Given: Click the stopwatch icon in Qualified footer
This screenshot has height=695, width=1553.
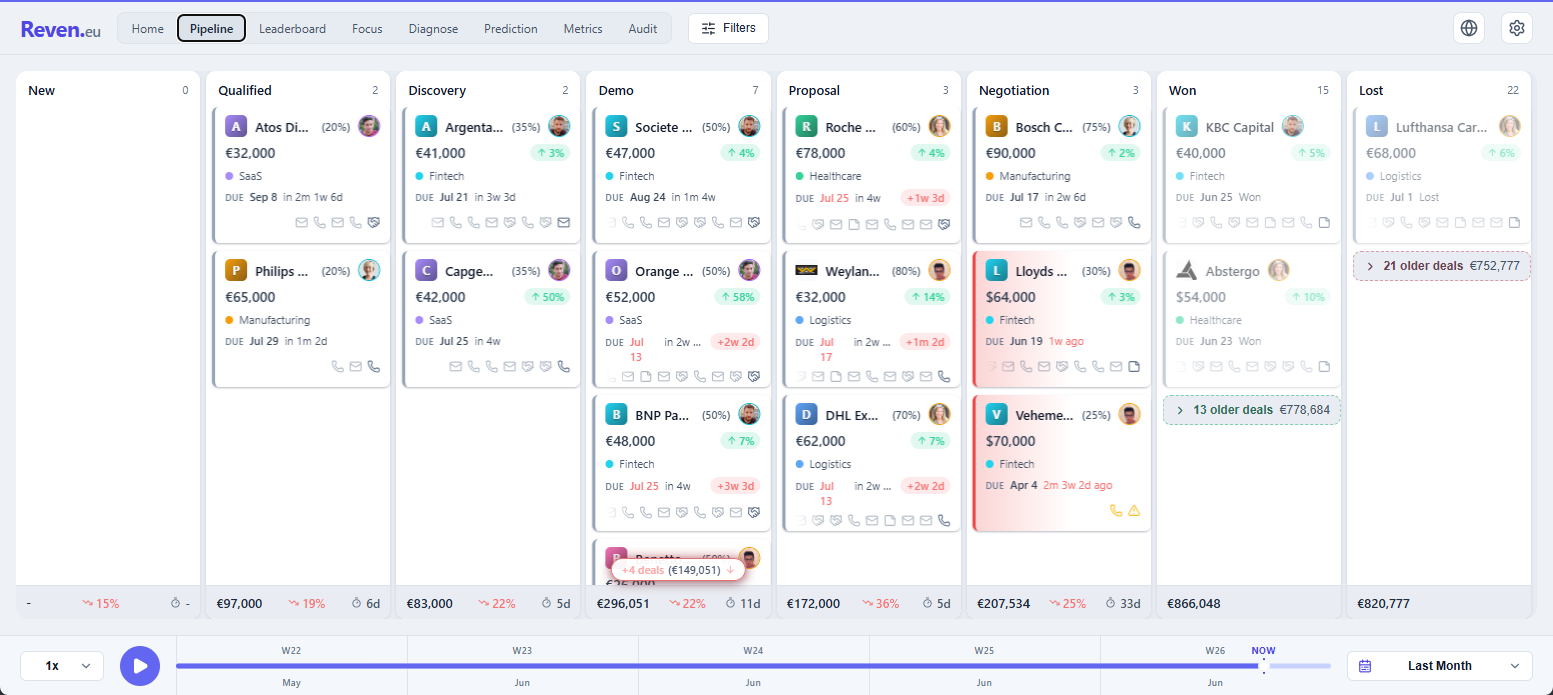Looking at the screenshot, I should pos(358,604).
